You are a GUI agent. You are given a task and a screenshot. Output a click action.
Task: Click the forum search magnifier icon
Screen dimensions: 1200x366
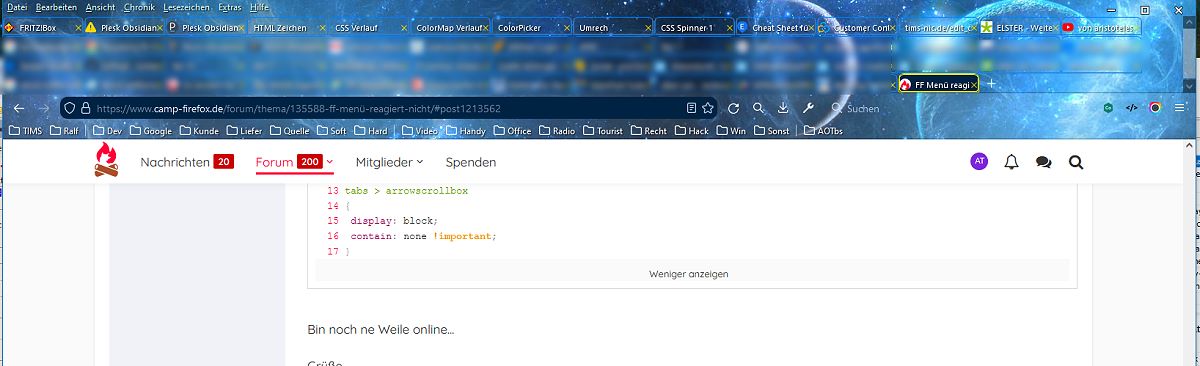click(1076, 162)
